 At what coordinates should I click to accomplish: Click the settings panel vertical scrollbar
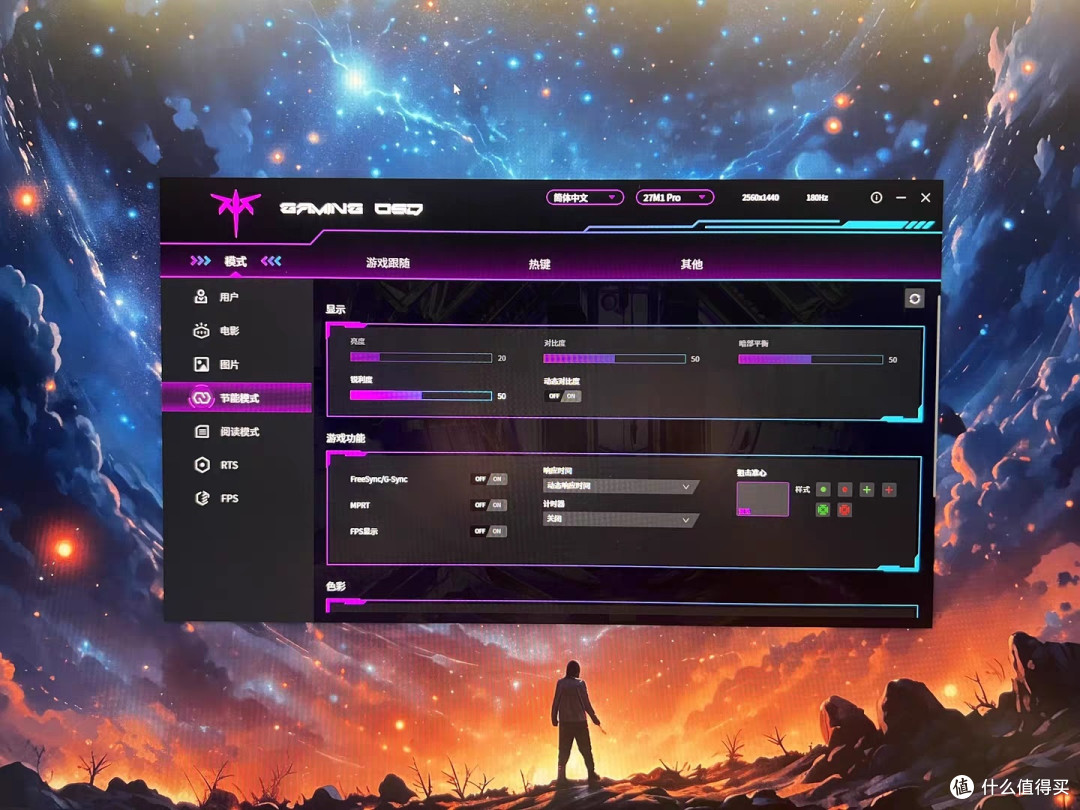click(937, 397)
